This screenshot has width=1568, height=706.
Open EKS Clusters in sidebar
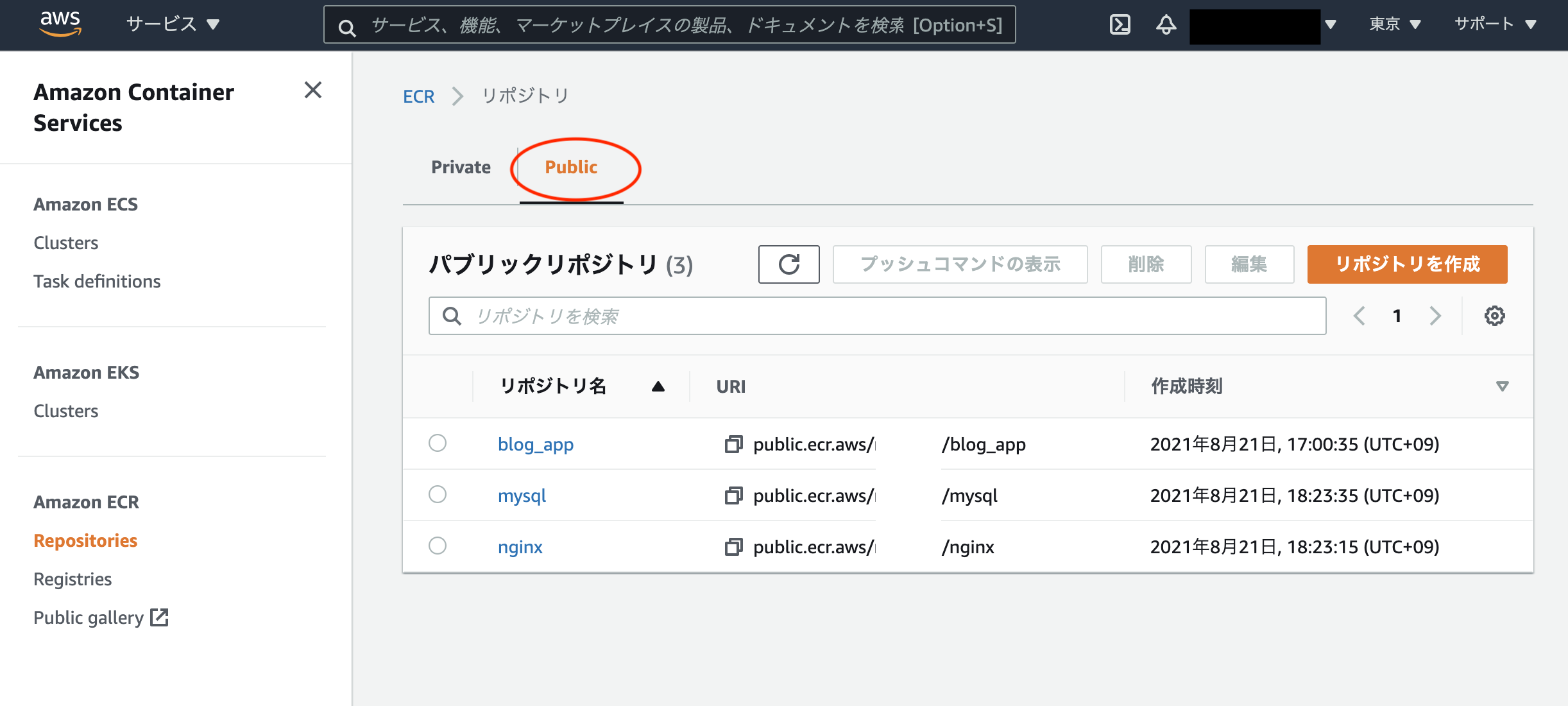coord(66,411)
